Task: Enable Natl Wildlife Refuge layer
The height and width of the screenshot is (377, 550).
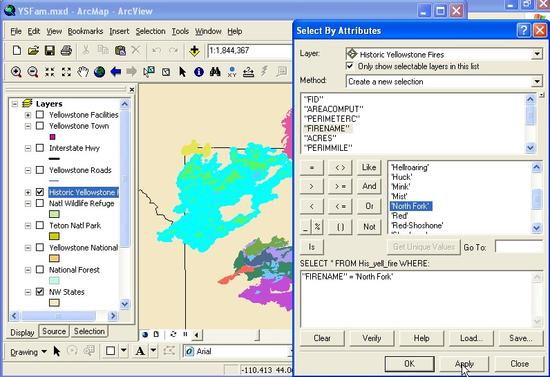Action: point(40,203)
